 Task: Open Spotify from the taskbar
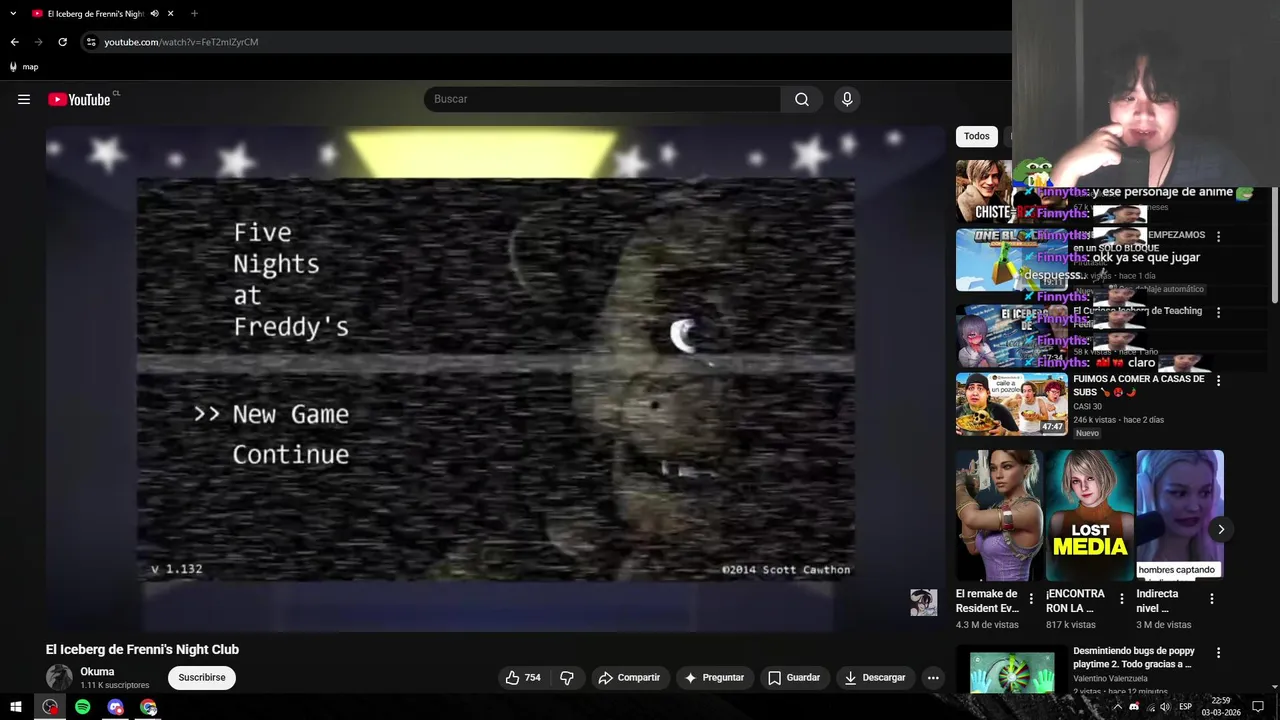[x=83, y=707]
